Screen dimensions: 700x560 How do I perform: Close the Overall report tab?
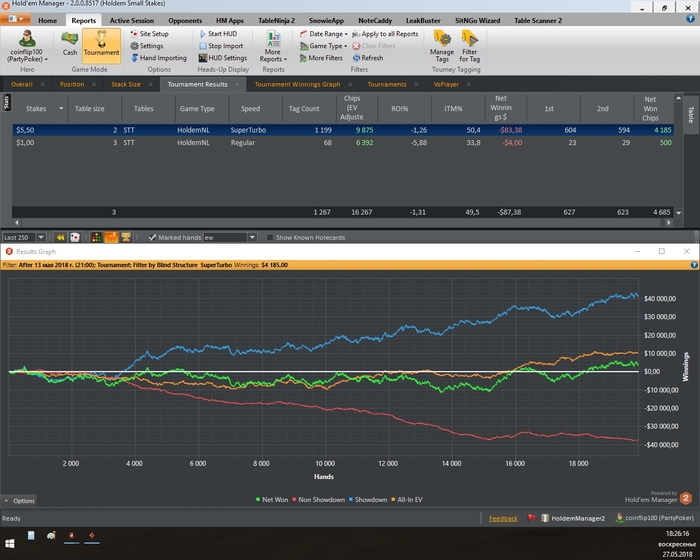tap(42, 84)
